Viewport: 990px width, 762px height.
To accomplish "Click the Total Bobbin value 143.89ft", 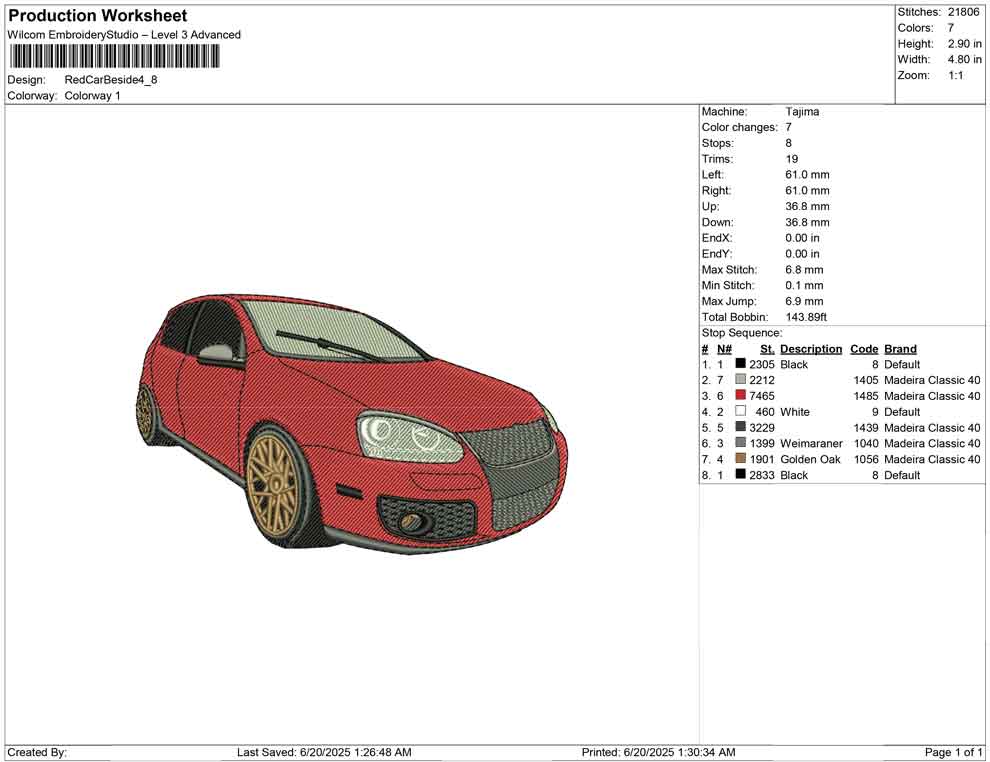I will 806,317.
